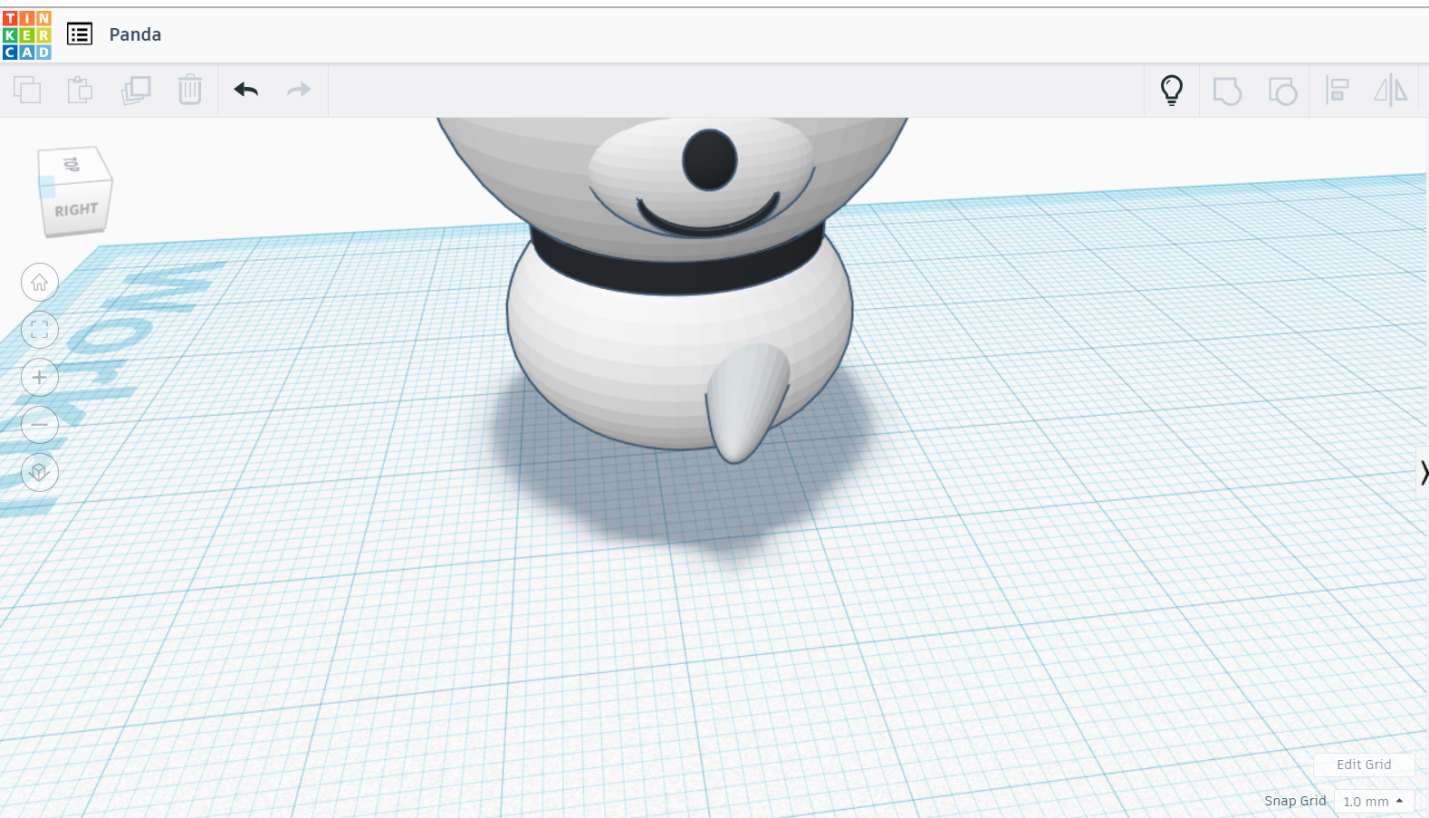Open the Align tool

pyautogui.click(x=1337, y=90)
